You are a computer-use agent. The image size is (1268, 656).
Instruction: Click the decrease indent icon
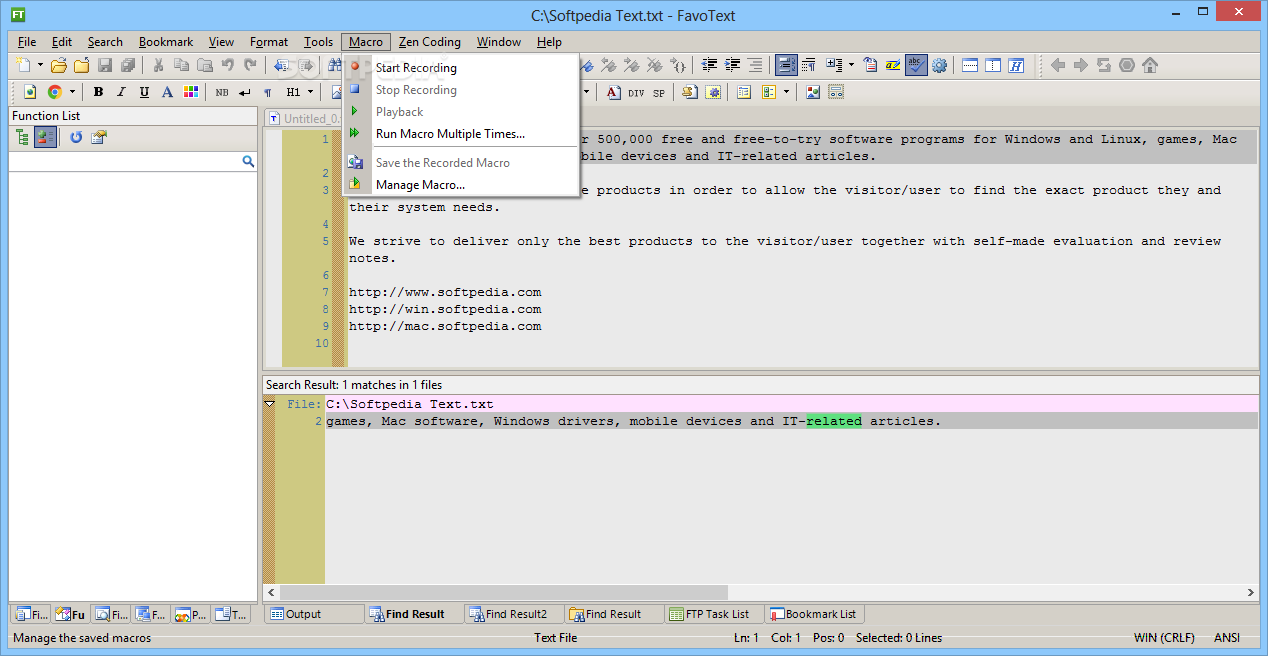point(709,65)
